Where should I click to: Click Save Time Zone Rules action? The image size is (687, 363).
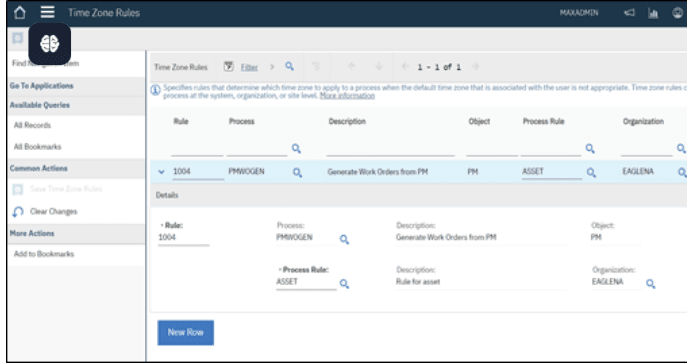(x=66, y=189)
